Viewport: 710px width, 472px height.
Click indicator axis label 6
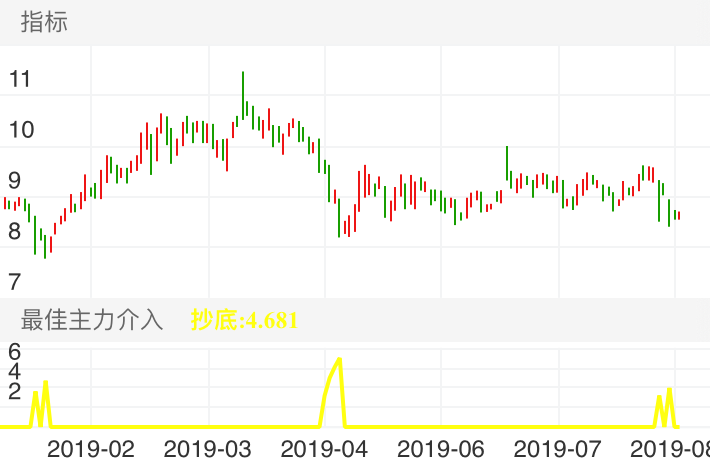coord(14,352)
